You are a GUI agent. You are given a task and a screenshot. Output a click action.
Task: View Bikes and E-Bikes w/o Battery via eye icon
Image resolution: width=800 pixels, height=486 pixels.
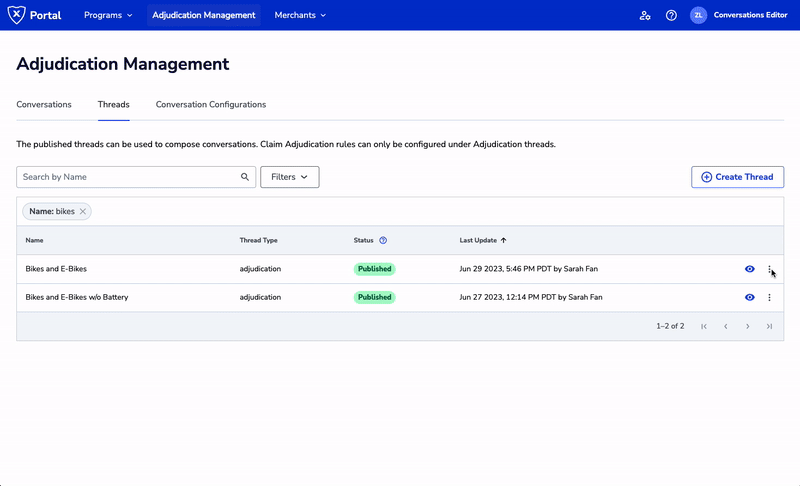pyautogui.click(x=749, y=297)
